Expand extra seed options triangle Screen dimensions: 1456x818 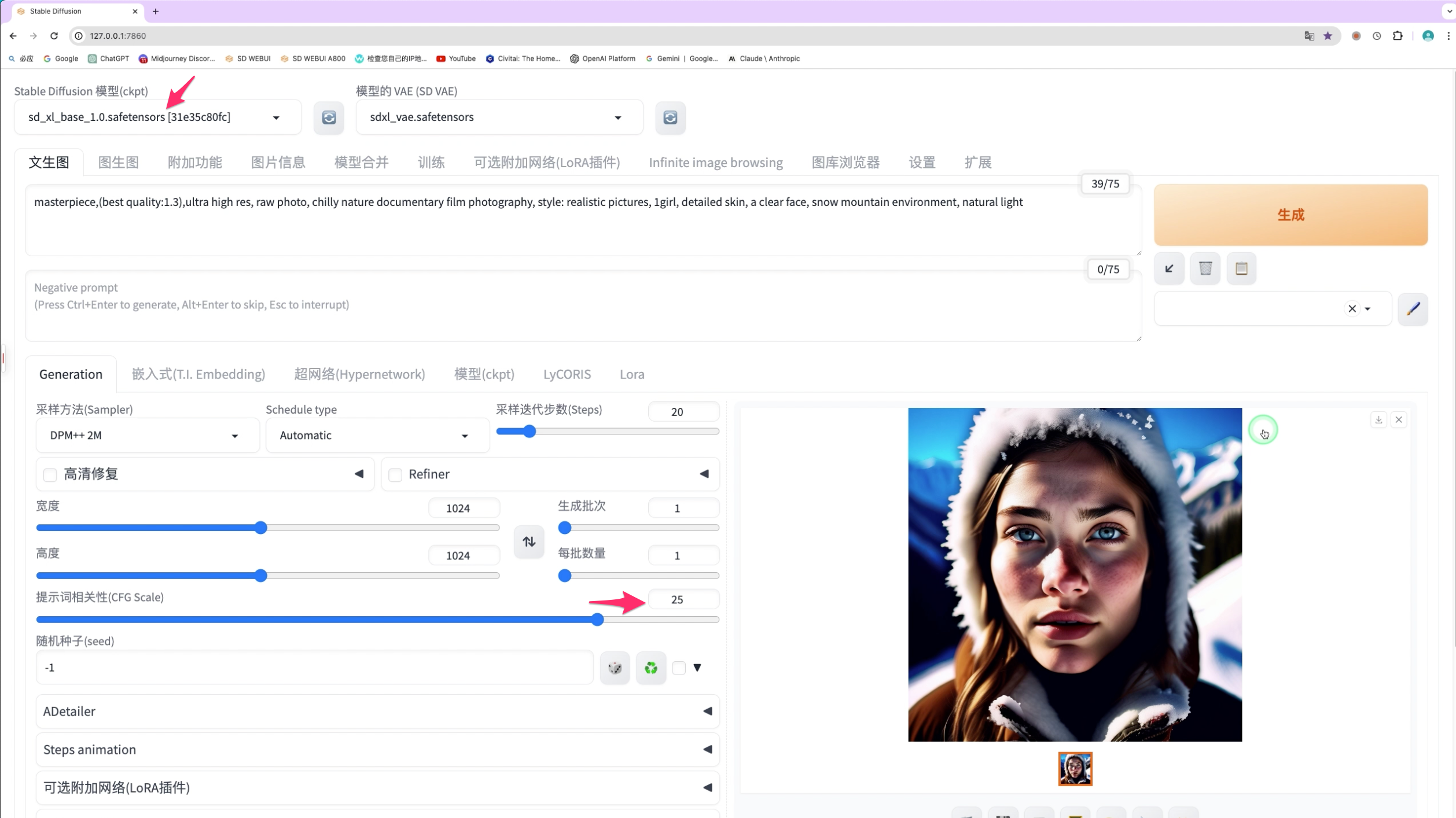[x=697, y=668]
